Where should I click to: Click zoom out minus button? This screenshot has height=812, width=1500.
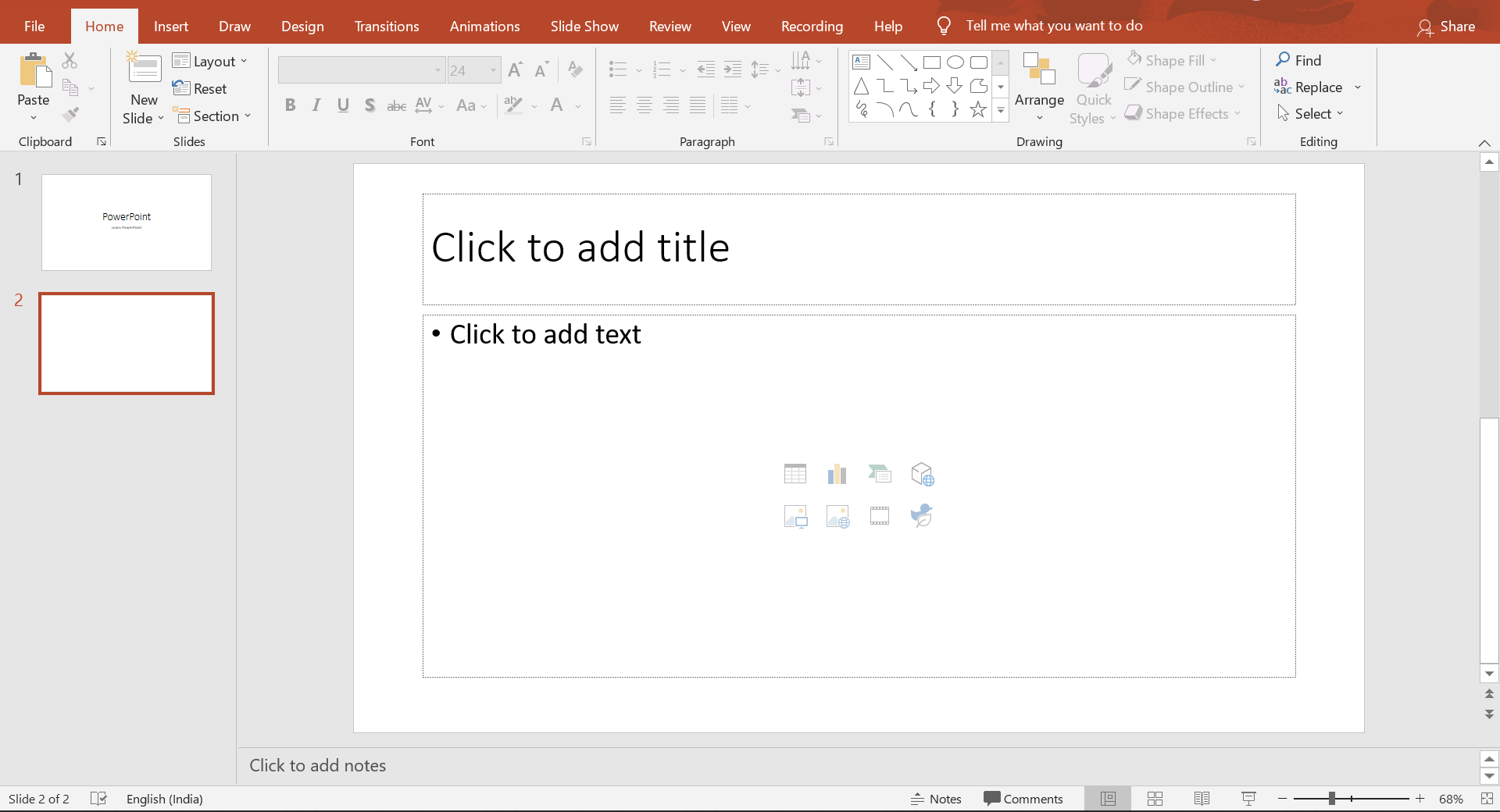click(1282, 798)
